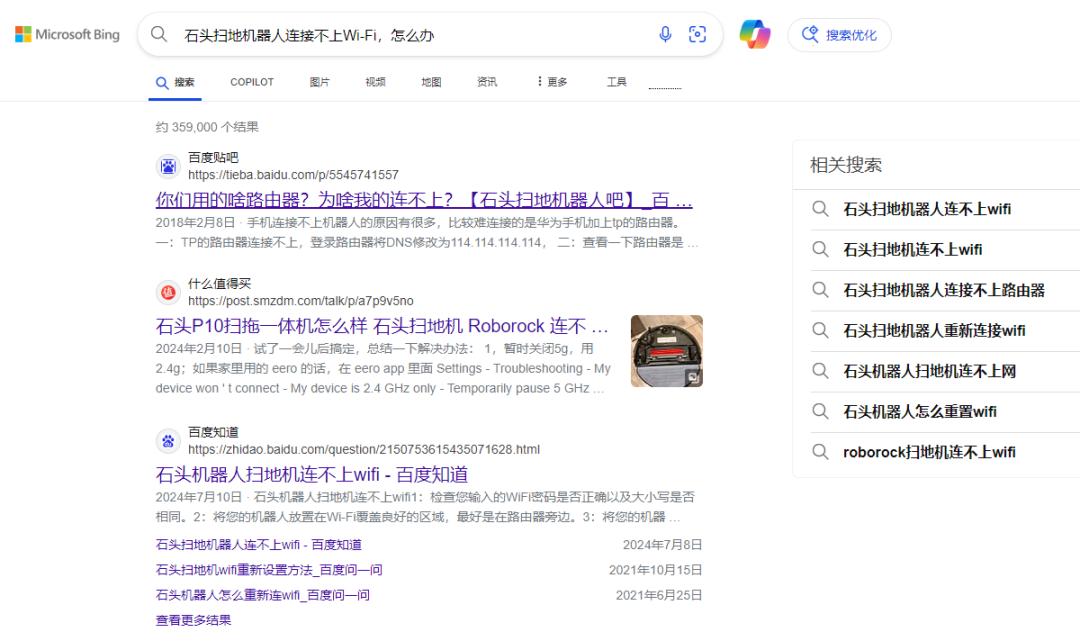
Task: Click 查看更多结果 link
Action: 194,620
